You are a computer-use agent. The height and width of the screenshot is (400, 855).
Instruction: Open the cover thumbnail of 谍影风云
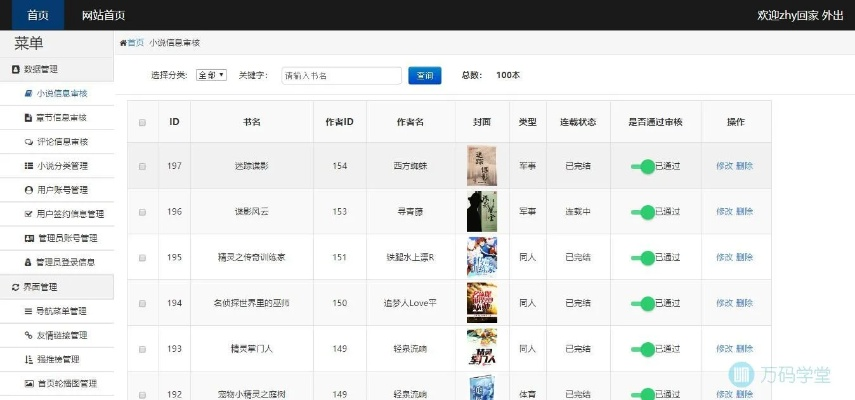point(482,211)
